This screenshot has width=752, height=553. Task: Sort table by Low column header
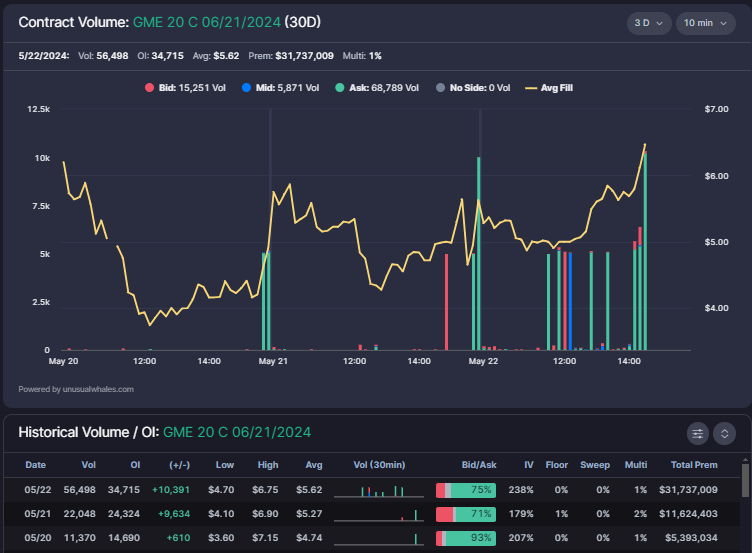(224, 465)
